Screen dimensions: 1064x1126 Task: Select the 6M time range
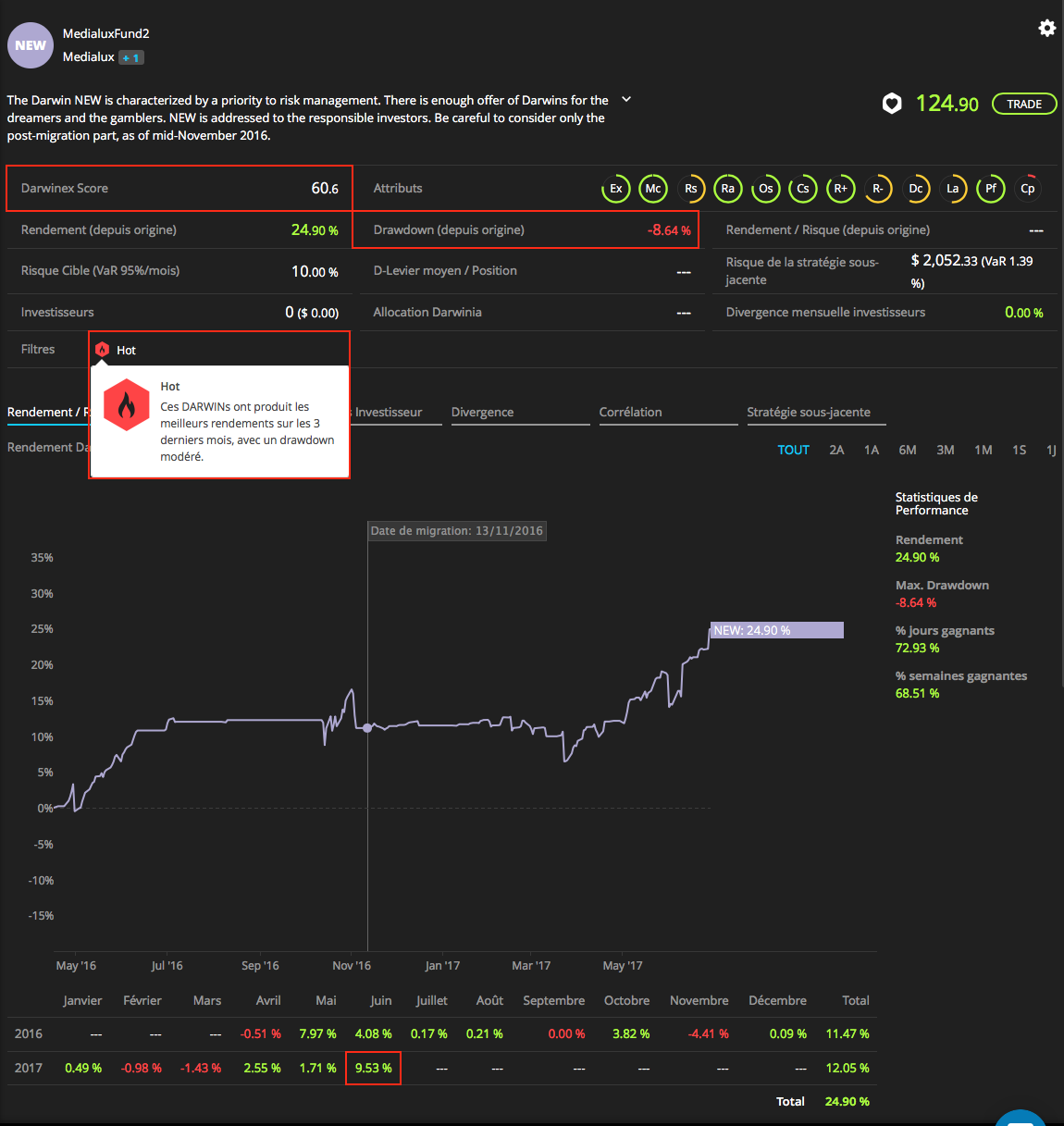[x=908, y=450]
